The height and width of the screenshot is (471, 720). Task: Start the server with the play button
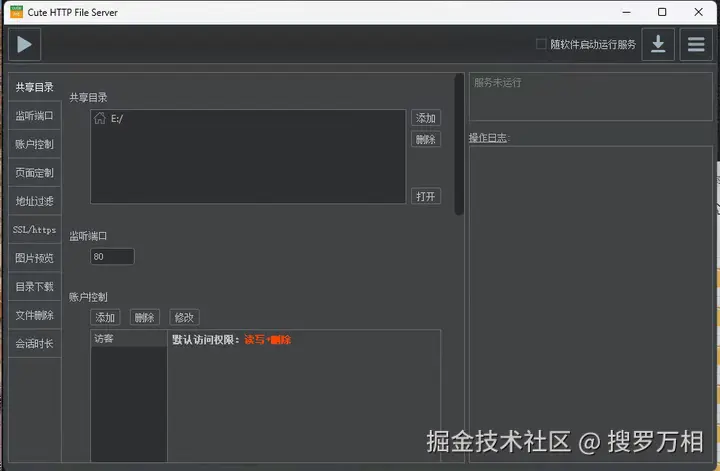(x=24, y=45)
